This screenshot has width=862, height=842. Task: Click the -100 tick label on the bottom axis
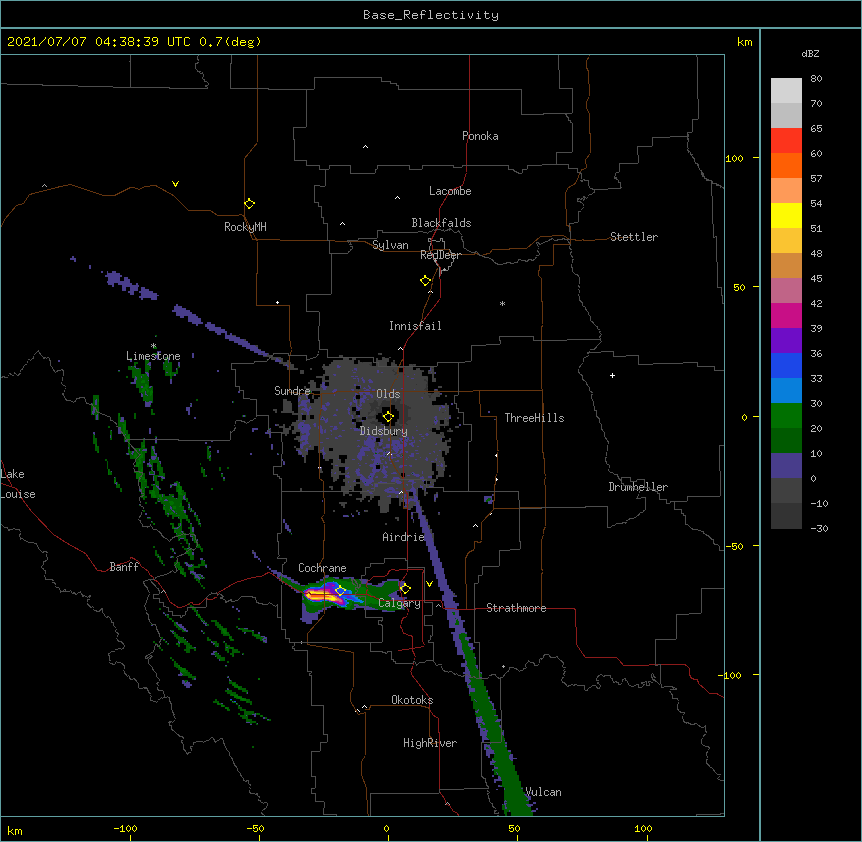[125, 828]
